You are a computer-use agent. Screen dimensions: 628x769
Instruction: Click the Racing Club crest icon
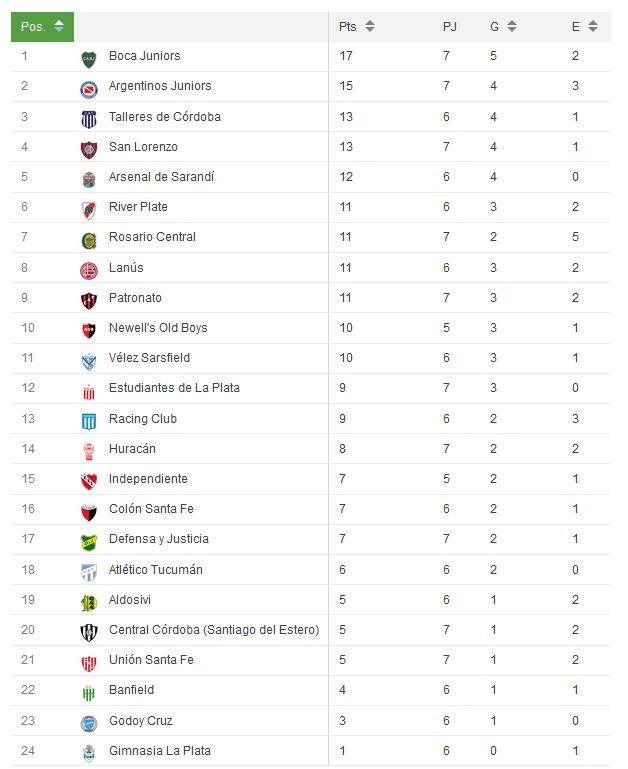[x=89, y=422]
